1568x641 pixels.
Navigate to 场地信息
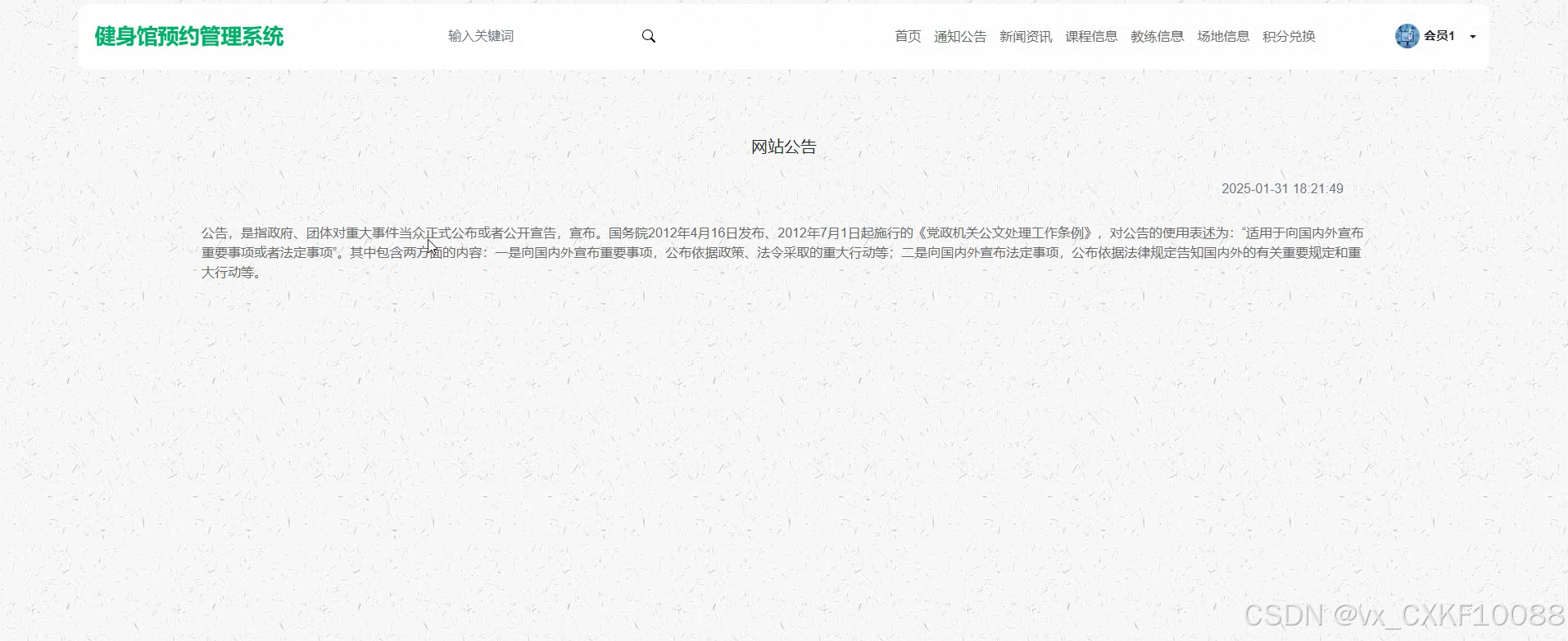1223,36
